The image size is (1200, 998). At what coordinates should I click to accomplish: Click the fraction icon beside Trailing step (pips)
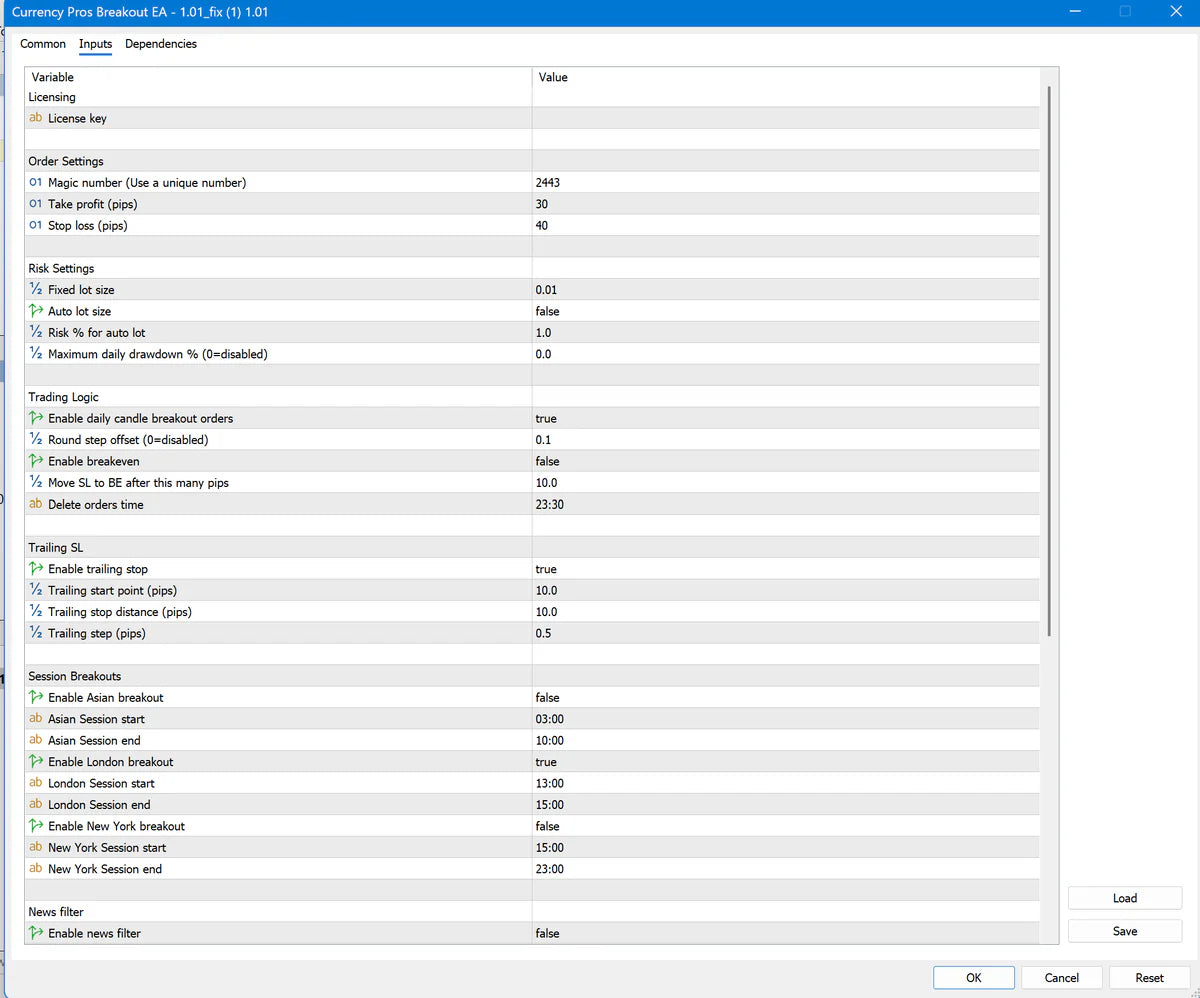coord(36,633)
